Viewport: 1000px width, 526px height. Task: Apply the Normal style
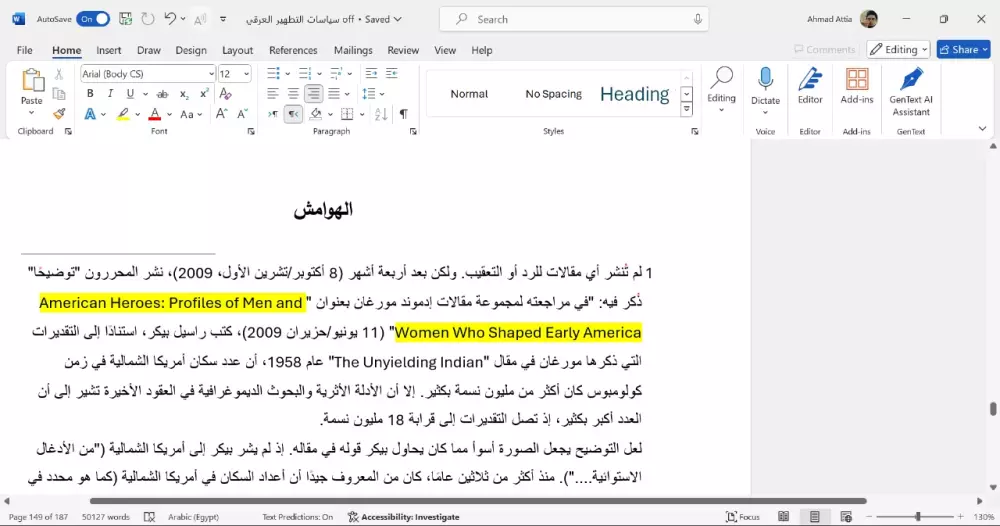pos(469,94)
